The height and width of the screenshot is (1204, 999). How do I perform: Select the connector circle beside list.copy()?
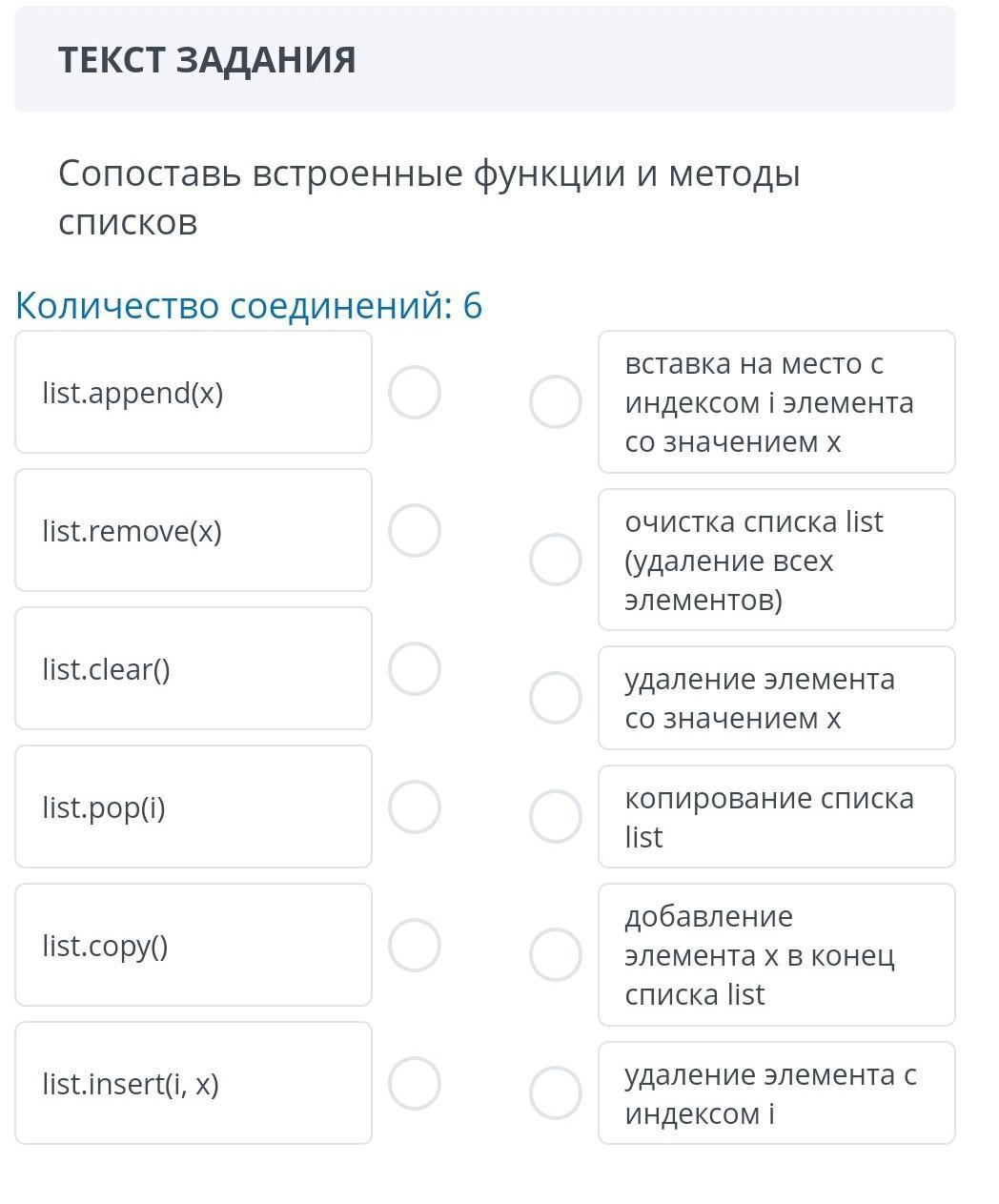pyautogui.click(x=415, y=945)
